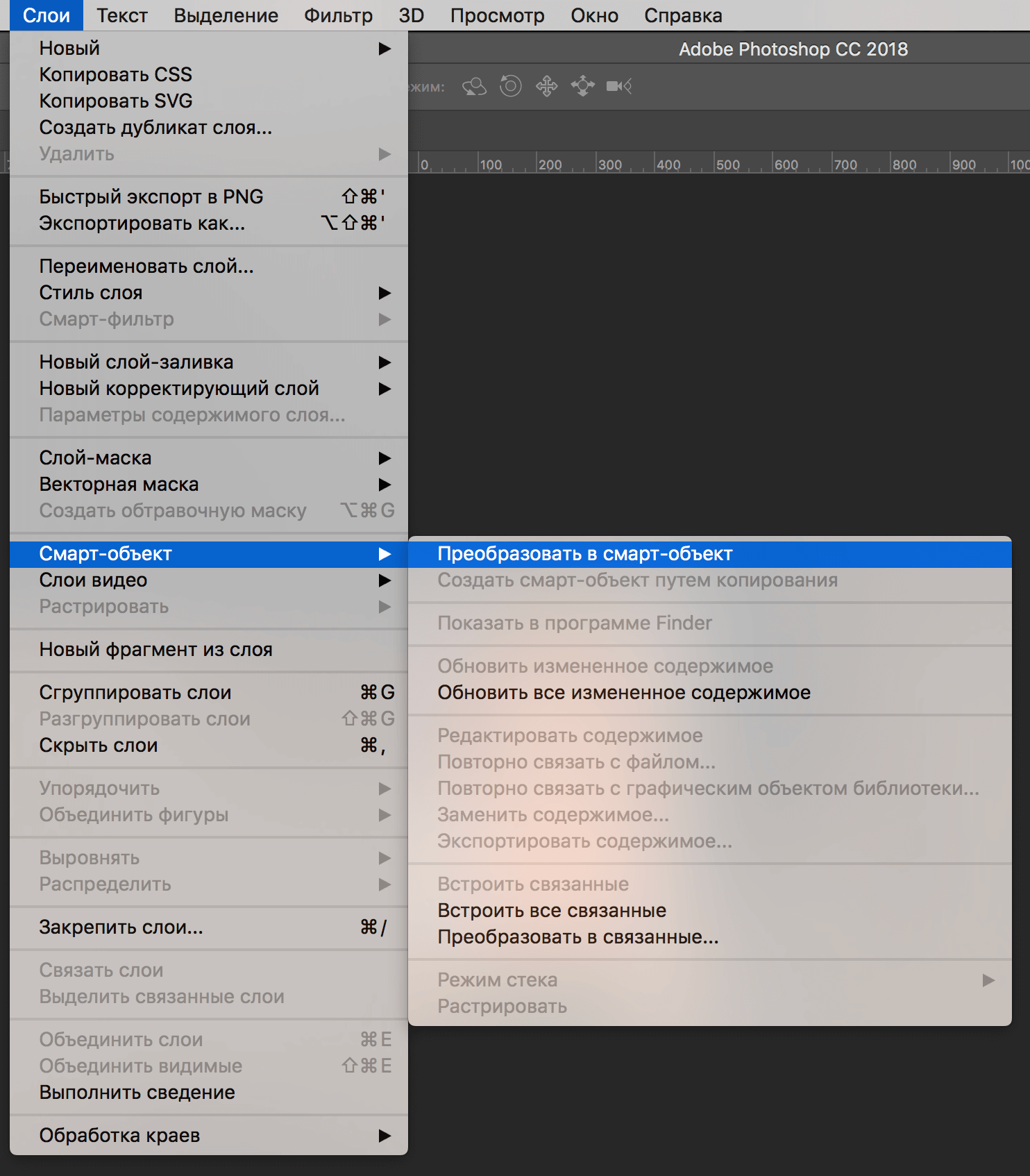The image size is (1030, 1176).
Task: Click the highlighted Смарт-объект item
Action: pos(209,554)
